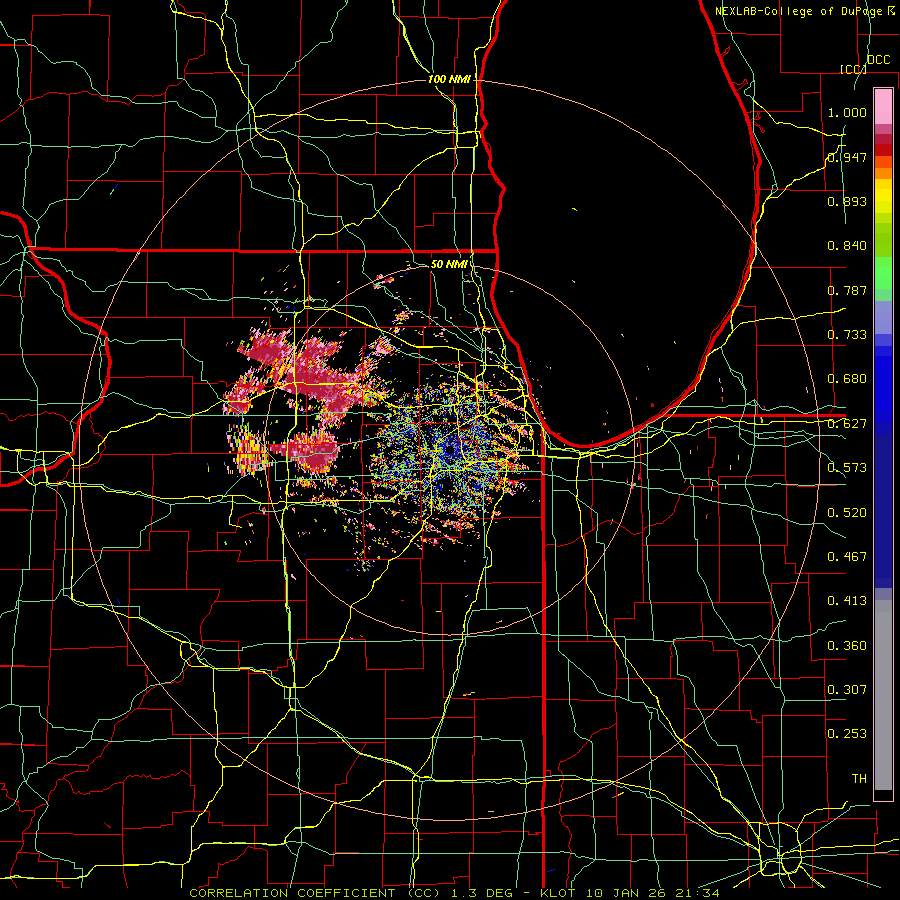Click the 0.733 color scale value

coord(847,335)
